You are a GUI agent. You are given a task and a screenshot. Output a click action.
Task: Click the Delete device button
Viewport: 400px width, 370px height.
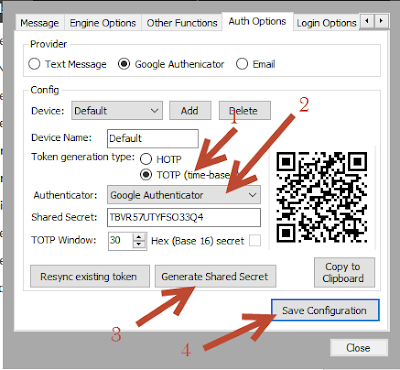(x=245, y=111)
